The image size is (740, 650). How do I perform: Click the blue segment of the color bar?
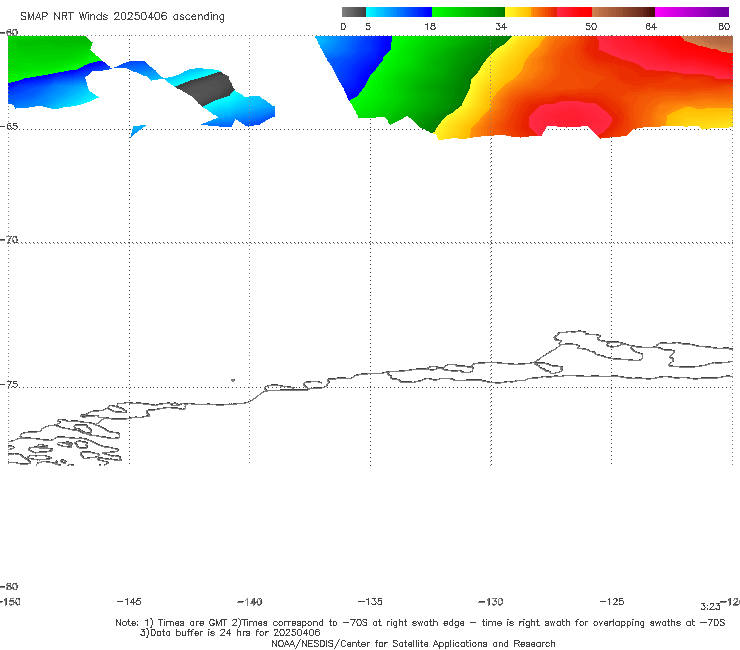tap(399, 12)
